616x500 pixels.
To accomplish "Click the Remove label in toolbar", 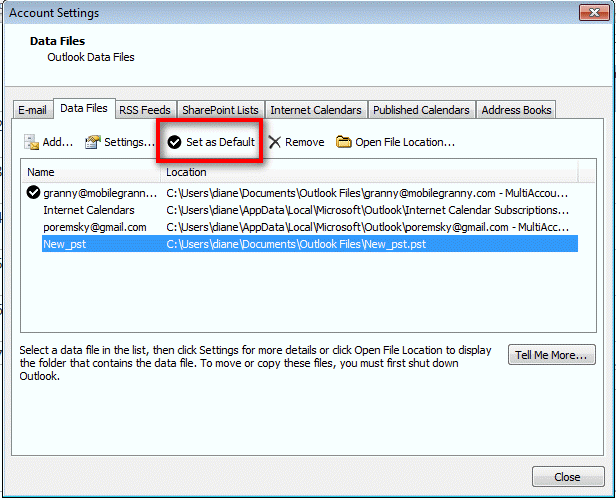I will coord(304,142).
